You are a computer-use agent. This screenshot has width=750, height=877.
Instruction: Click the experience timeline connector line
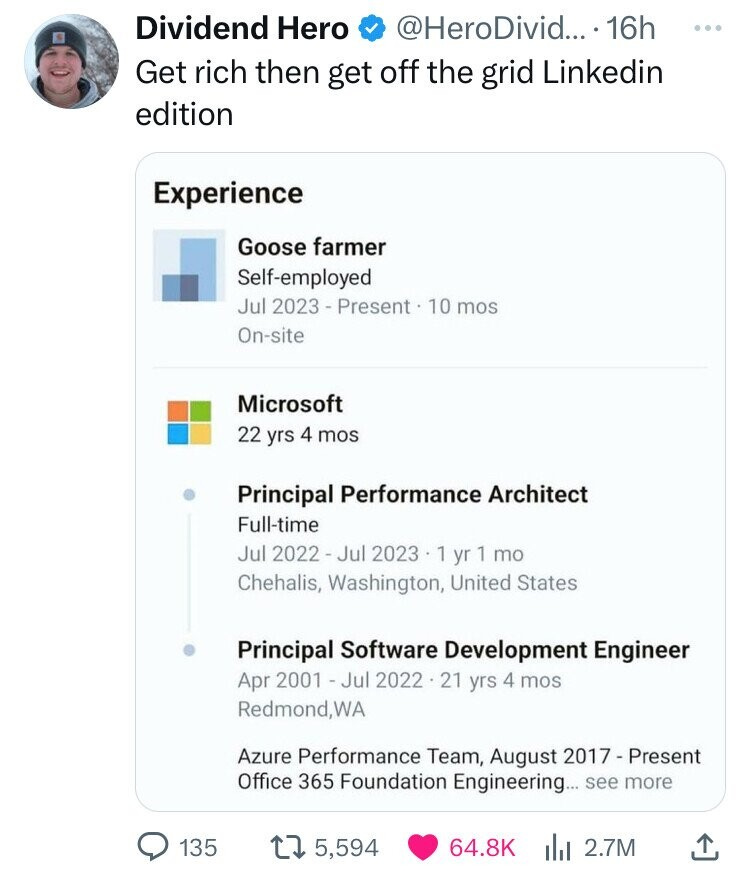[x=190, y=570]
